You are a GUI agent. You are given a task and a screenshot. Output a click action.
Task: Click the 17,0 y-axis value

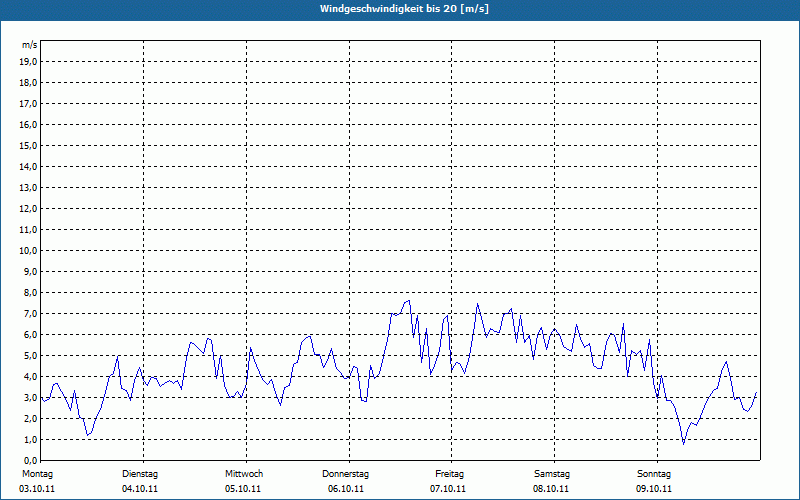coord(27,104)
